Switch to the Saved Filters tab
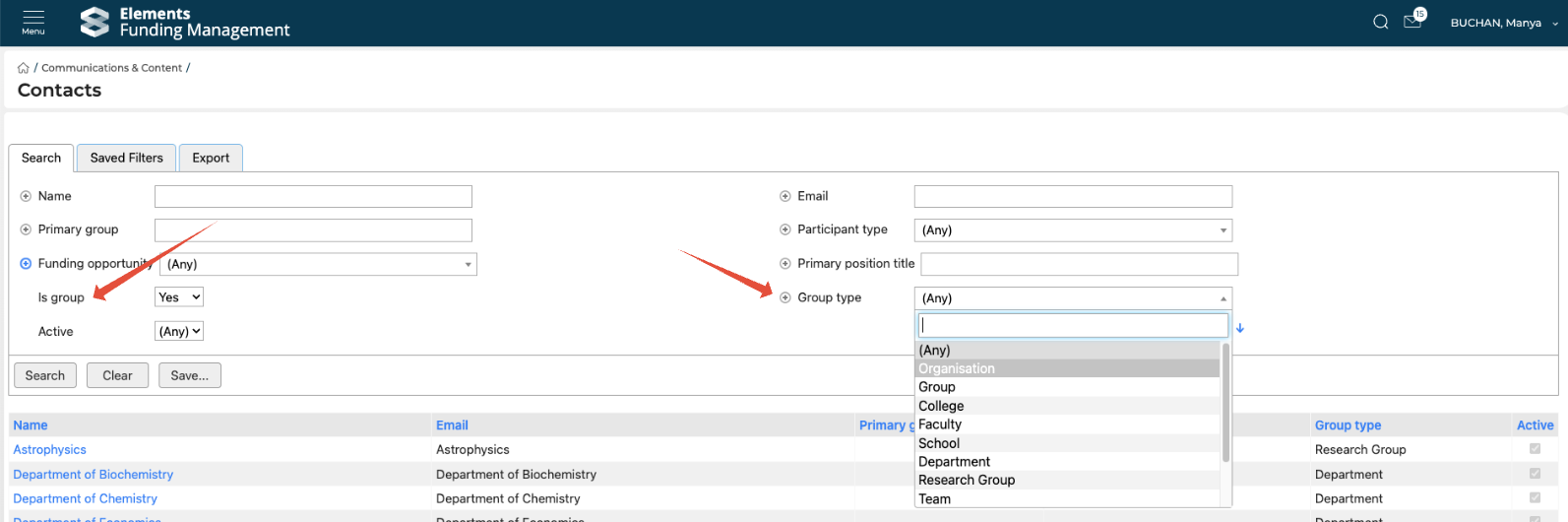 (x=126, y=158)
